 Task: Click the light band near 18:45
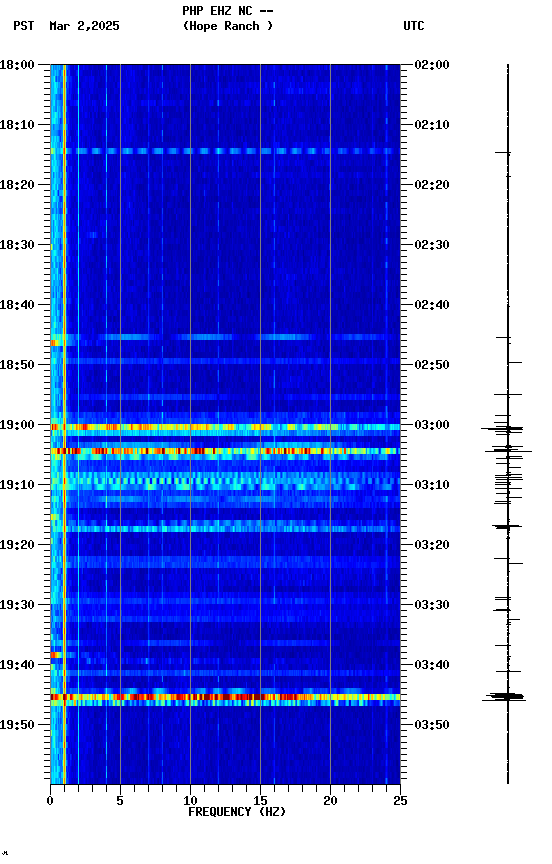point(225,337)
